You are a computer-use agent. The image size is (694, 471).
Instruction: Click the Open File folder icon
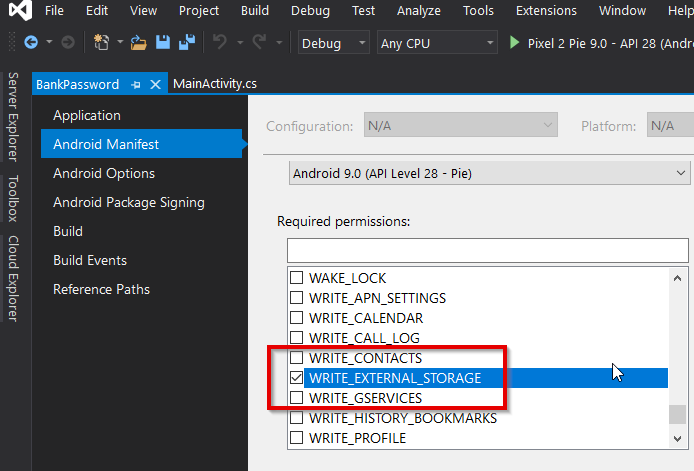138,42
